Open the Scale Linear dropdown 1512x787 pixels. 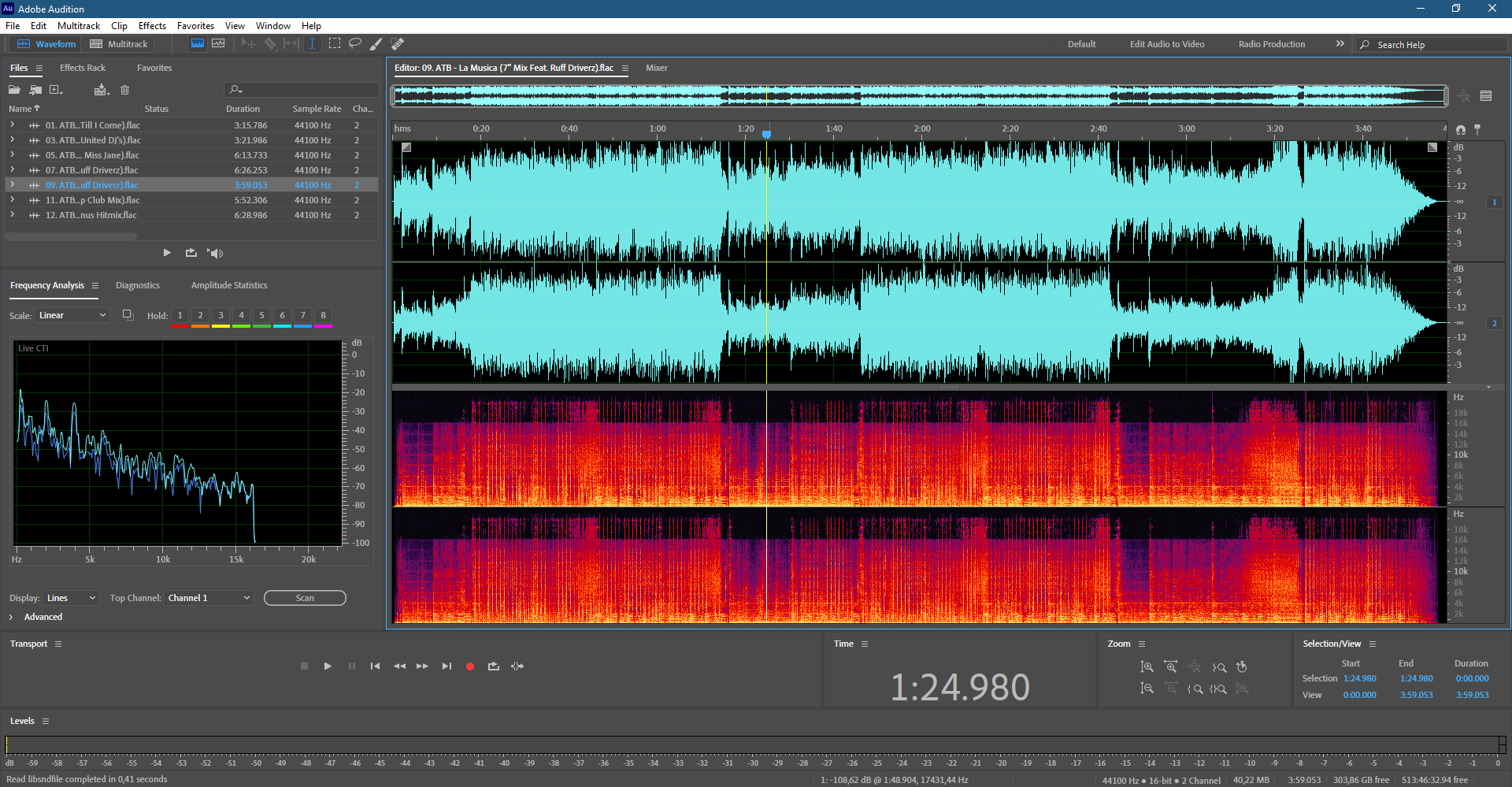point(72,315)
